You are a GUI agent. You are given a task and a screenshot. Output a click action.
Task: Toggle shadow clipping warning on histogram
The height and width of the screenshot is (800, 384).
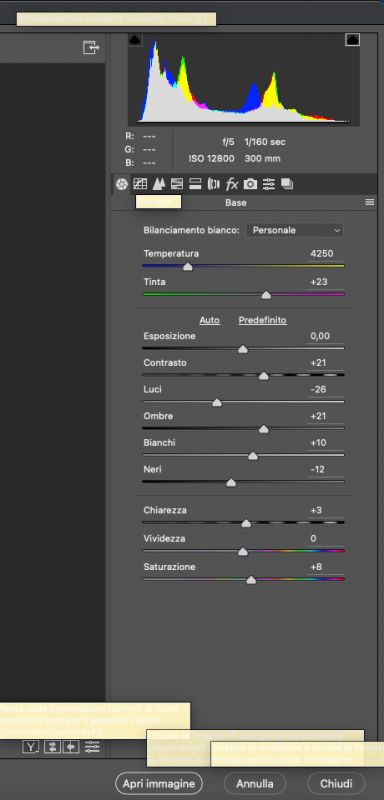135,40
